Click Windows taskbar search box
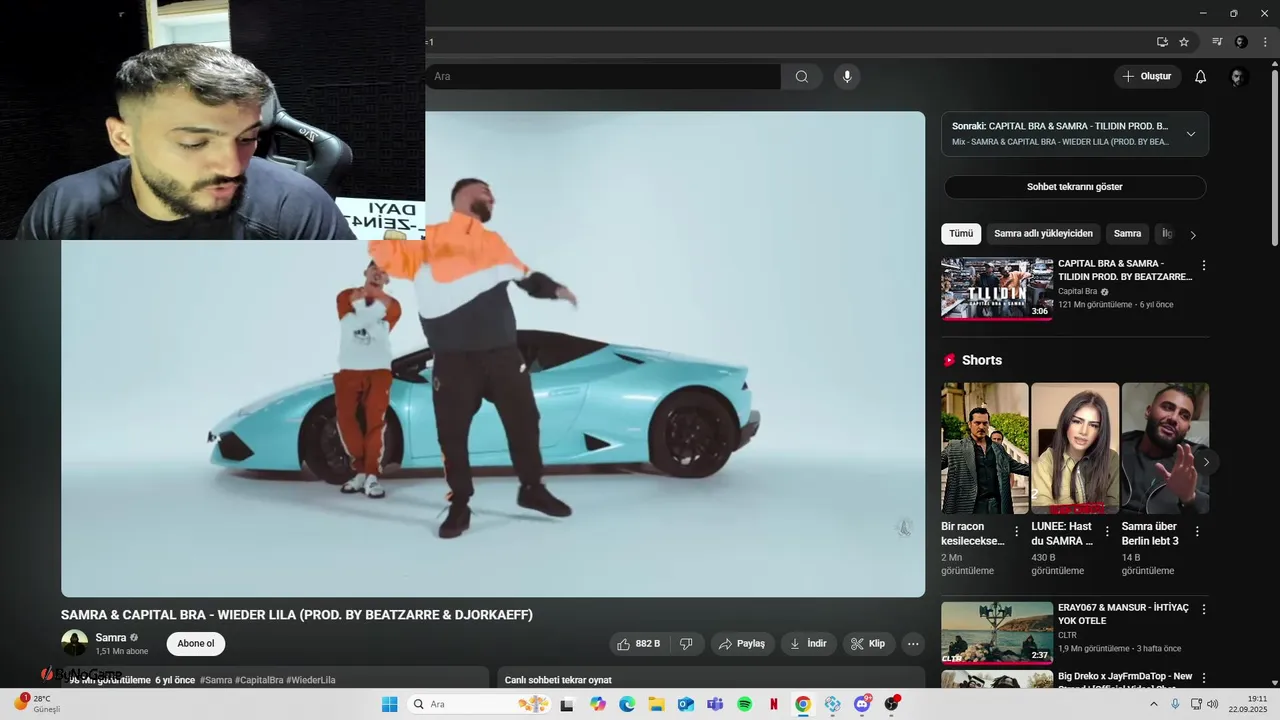This screenshot has height=720, width=1280. pos(480,704)
